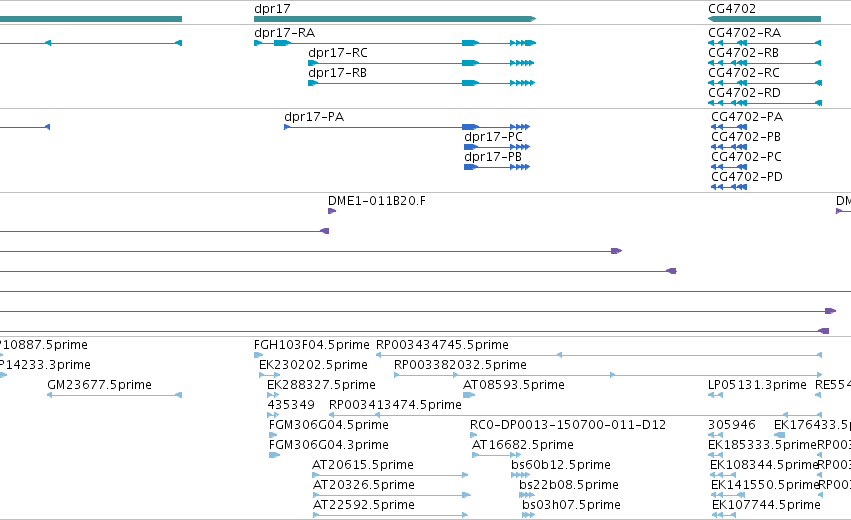851x520 pixels.
Task: Select protein dpr17-PC label
Action: [493, 137]
